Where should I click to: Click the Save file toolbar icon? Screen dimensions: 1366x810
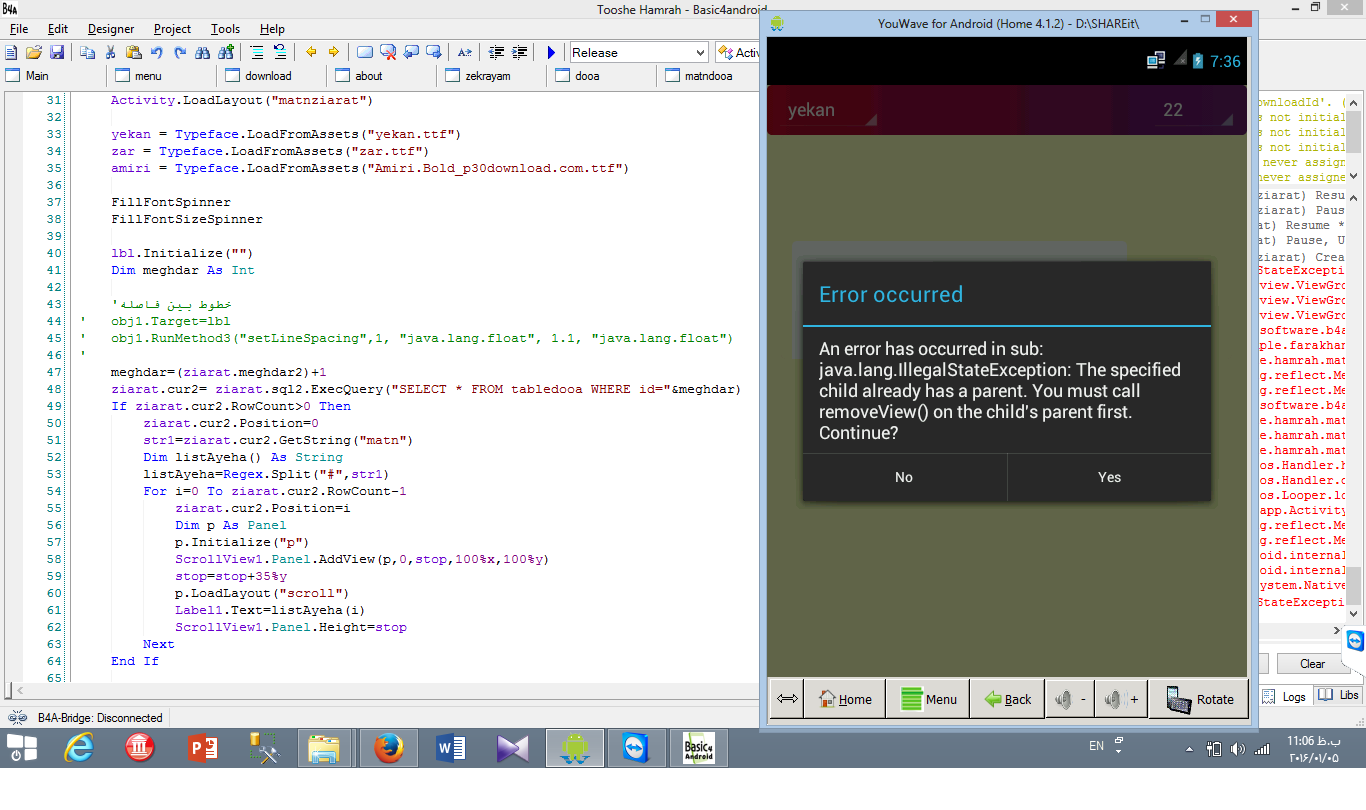pos(57,52)
